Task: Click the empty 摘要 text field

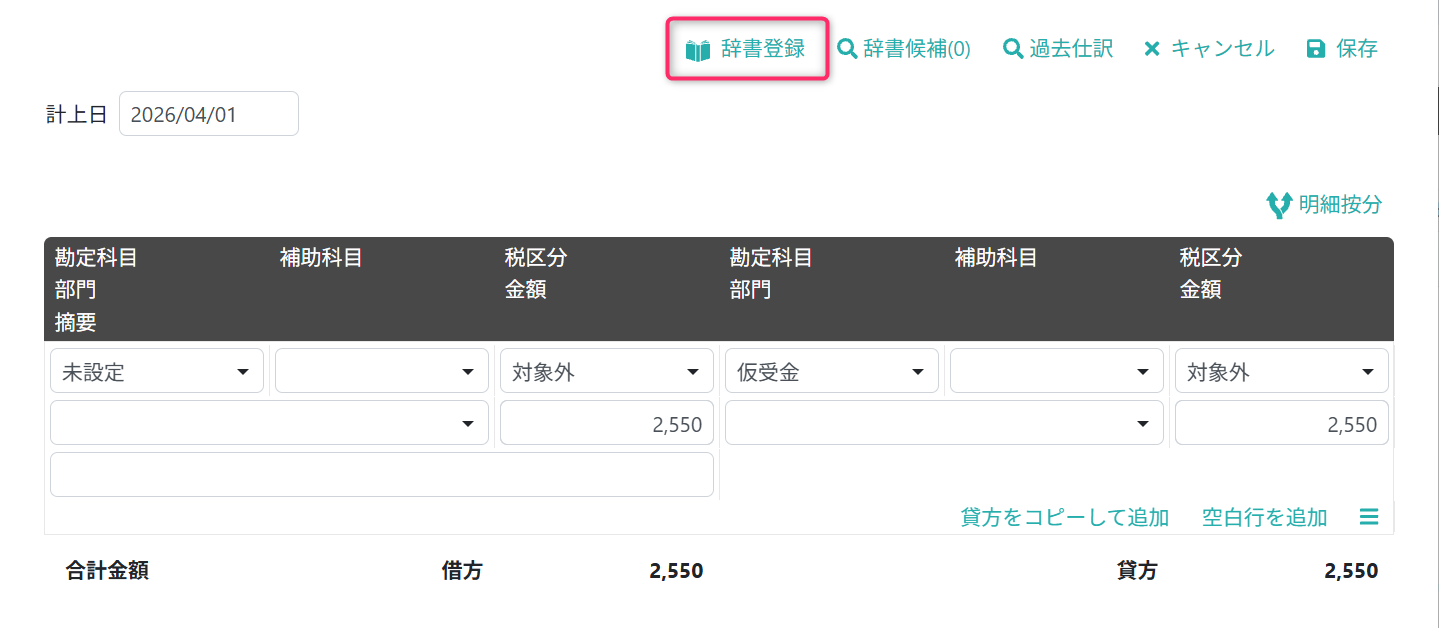Action: point(382,475)
